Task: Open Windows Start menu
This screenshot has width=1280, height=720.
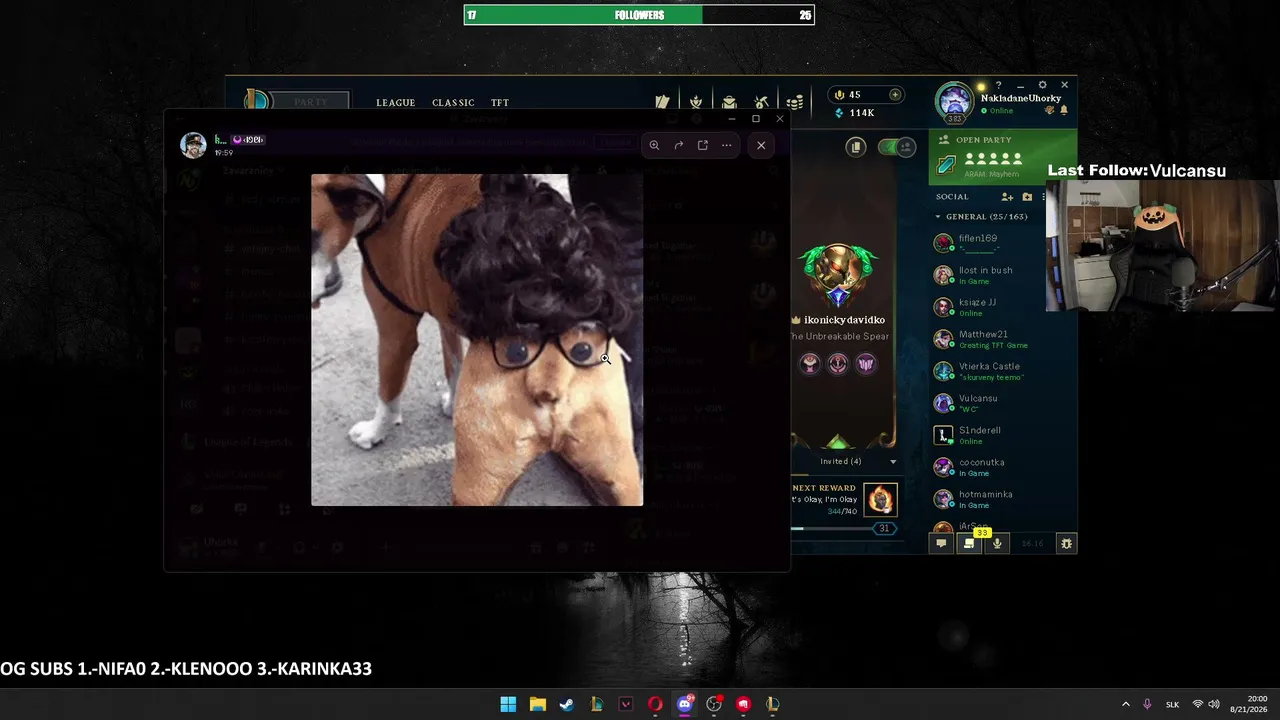Action: click(x=508, y=704)
